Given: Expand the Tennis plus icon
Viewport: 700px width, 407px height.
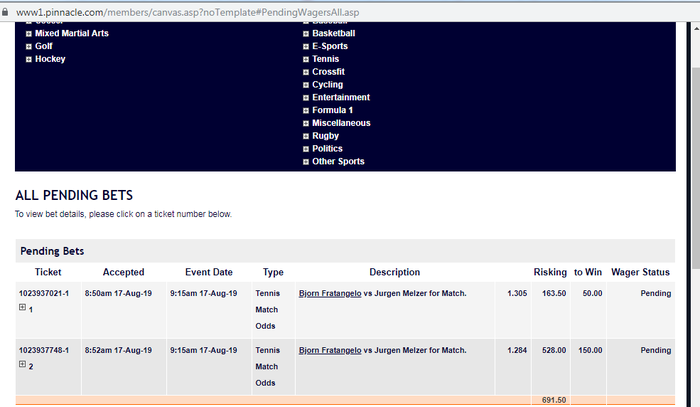Looking at the screenshot, I should coord(306,59).
